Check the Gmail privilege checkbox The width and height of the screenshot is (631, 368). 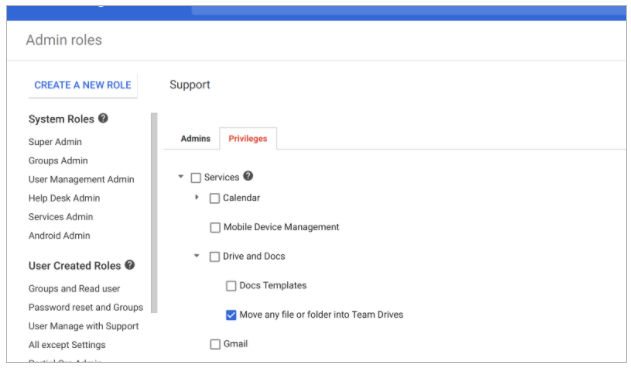coord(215,344)
